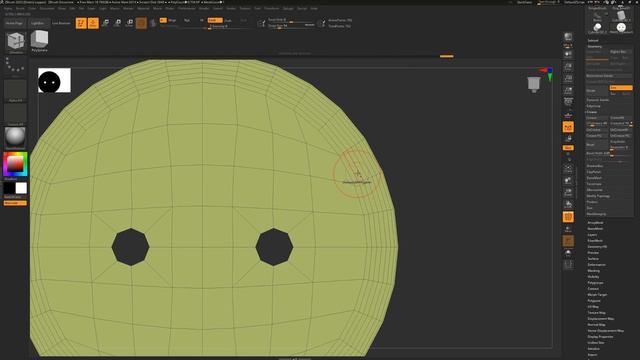Toggle Transp transparency button on right shelf

(568, 229)
